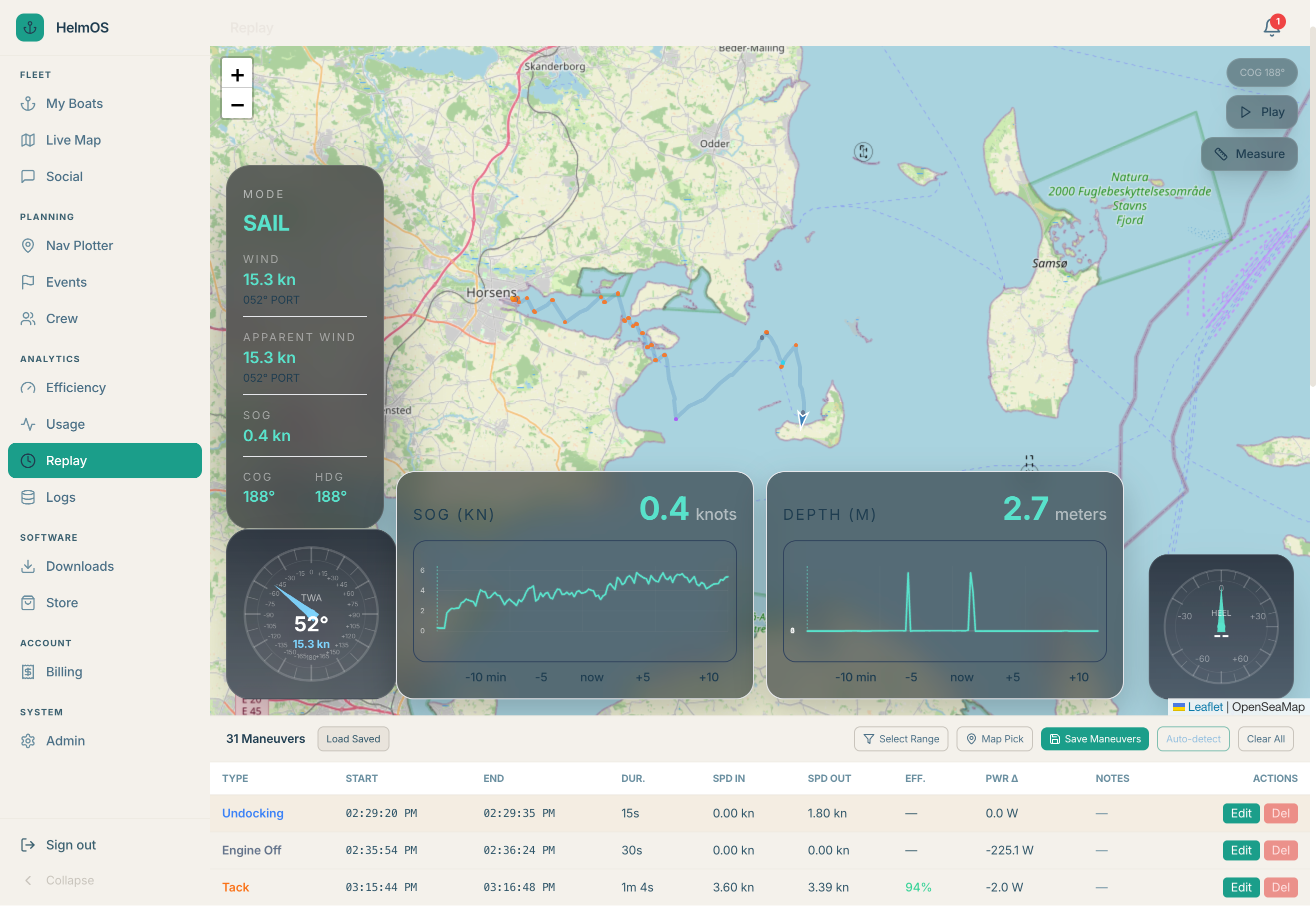Save Maneuvers
This screenshot has height=906, width=1316.
[1095, 739]
